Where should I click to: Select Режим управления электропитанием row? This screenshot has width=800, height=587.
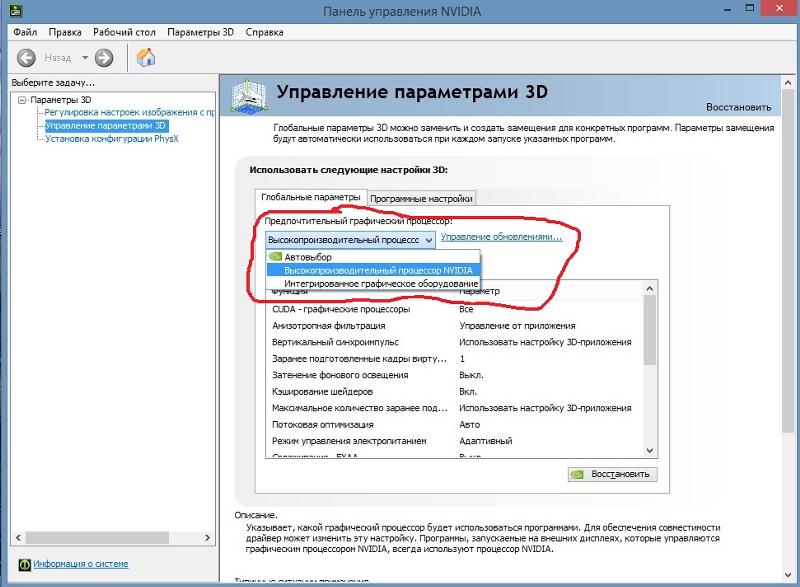(454, 441)
